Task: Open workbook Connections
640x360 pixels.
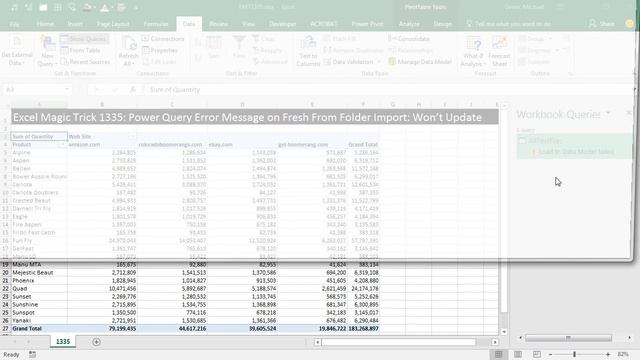Action: 163,39
